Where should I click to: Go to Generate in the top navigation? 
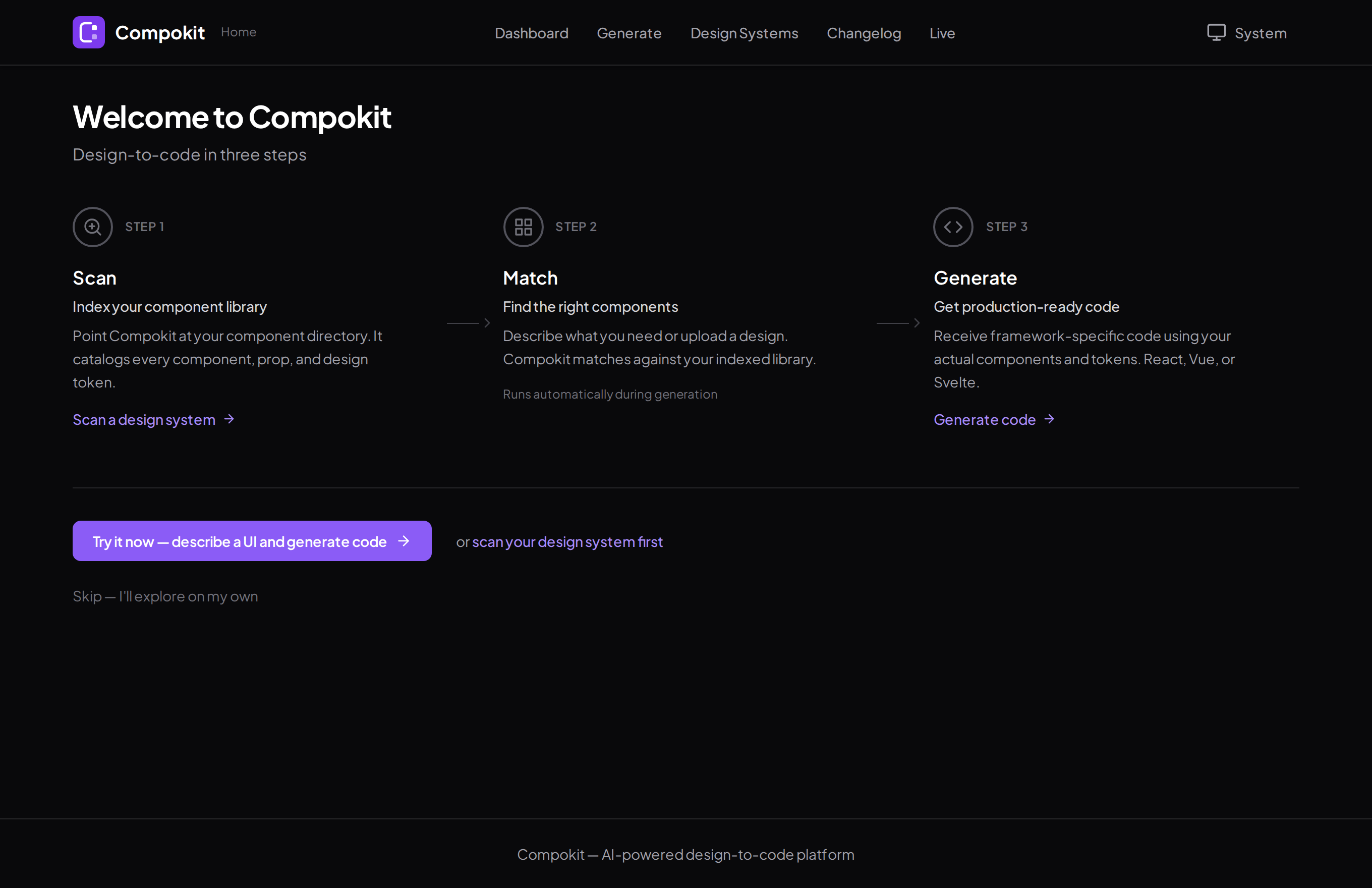[x=629, y=33]
